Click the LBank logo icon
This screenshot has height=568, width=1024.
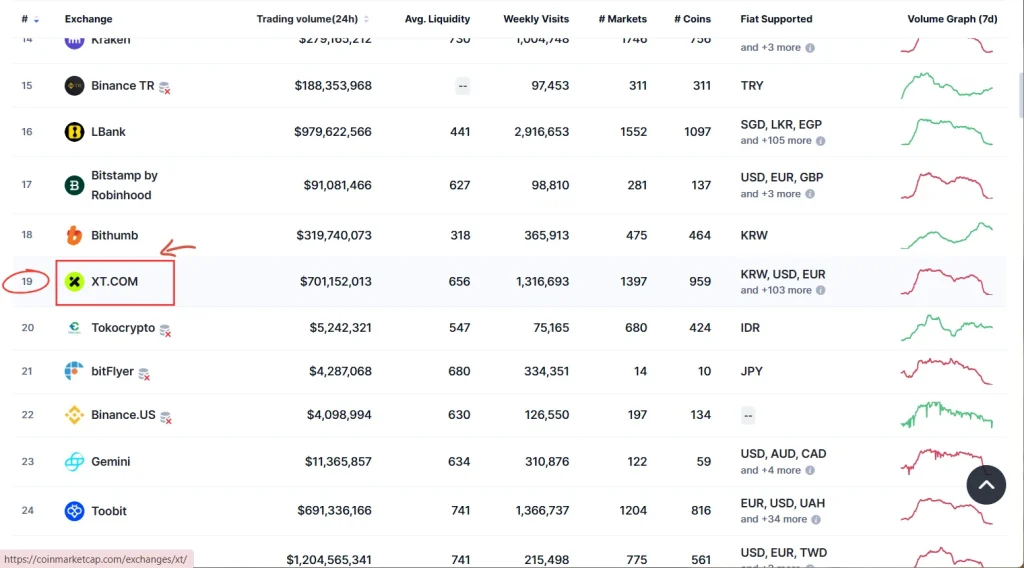tap(74, 132)
